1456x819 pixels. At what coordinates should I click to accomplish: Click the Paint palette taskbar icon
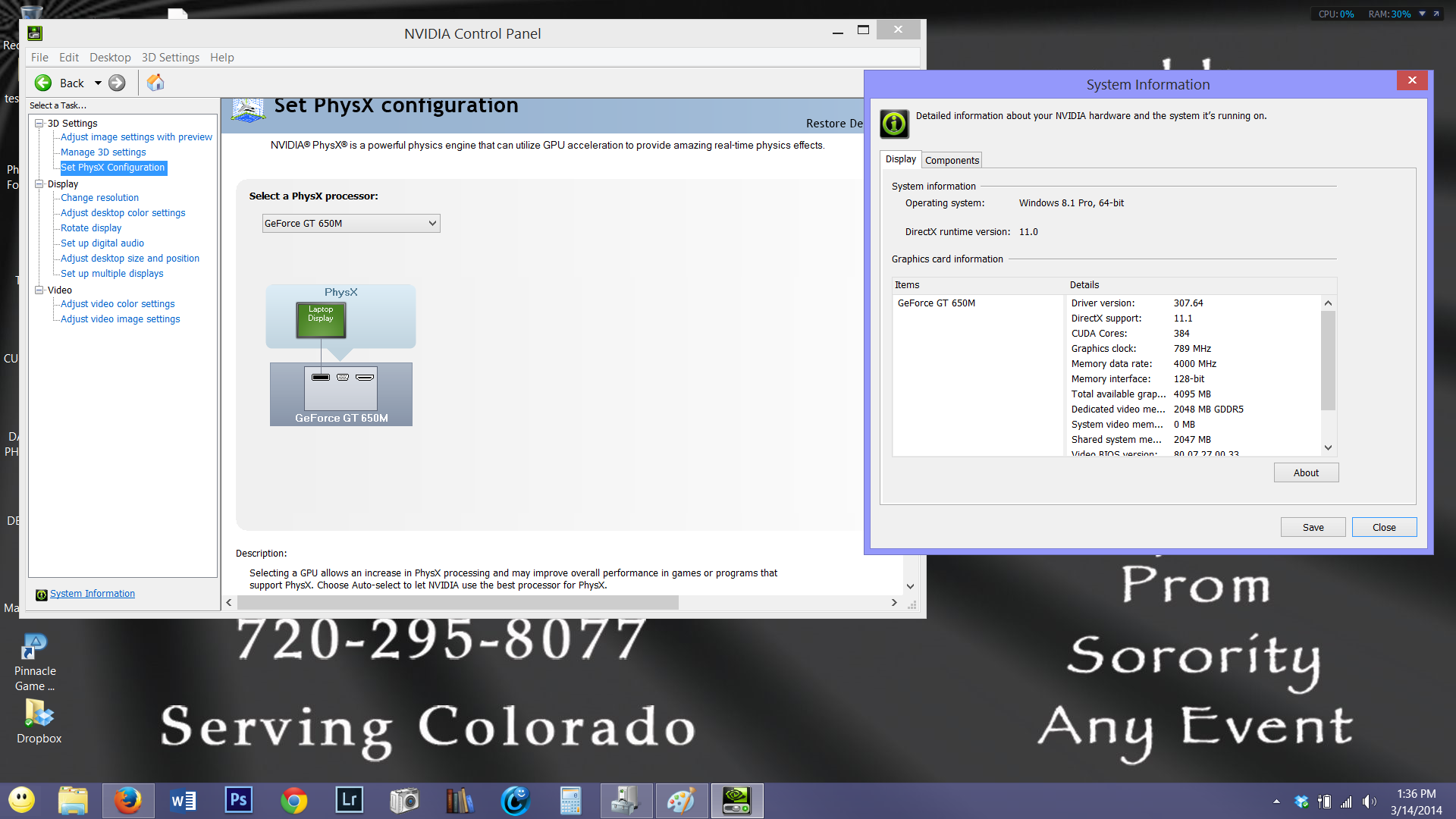point(681,801)
